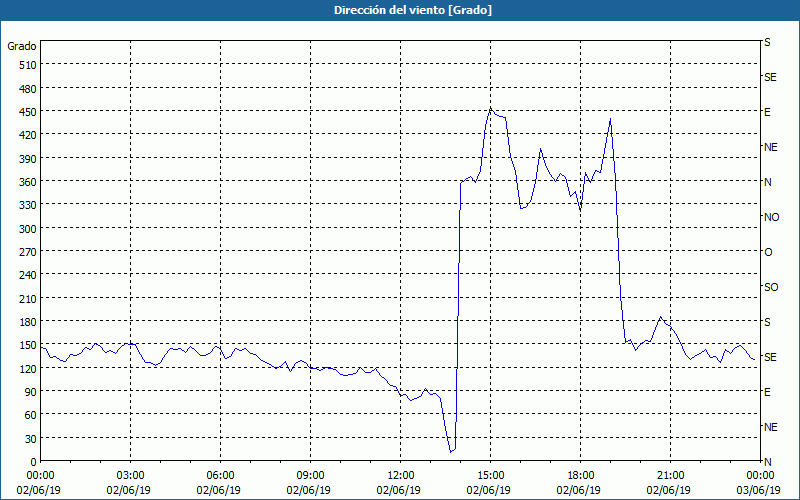This screenshot has height=500, width=800.
Task: Click the 60 y-axis tick label
Action: point(31,415)
